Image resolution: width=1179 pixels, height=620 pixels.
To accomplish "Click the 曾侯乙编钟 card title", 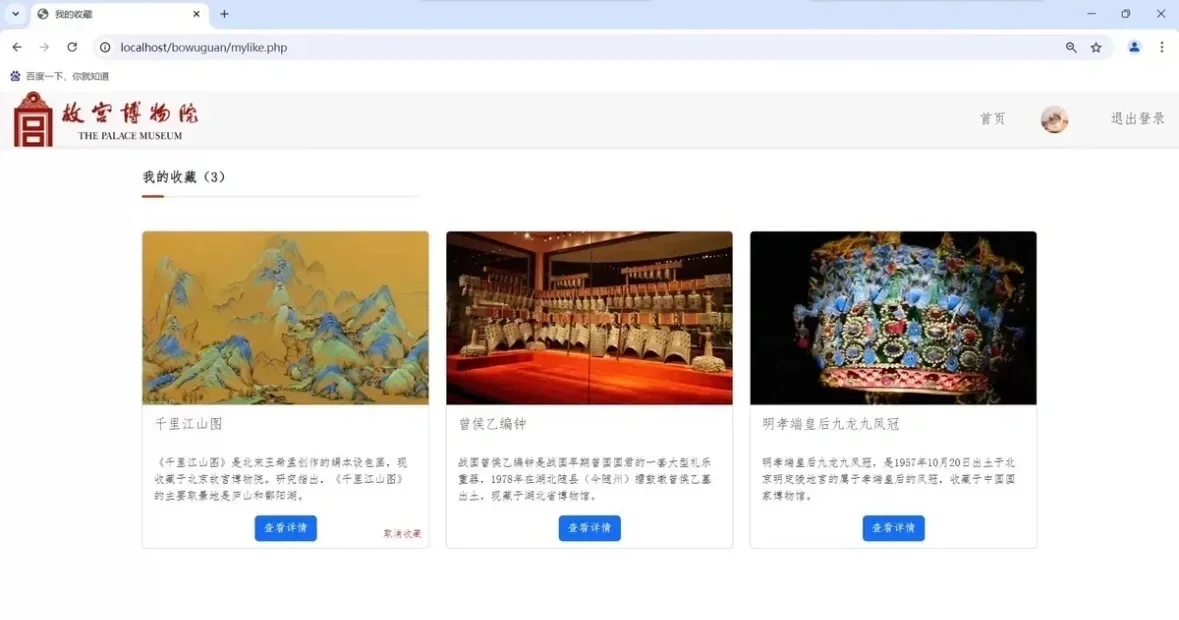I will (x=493, y=424).
